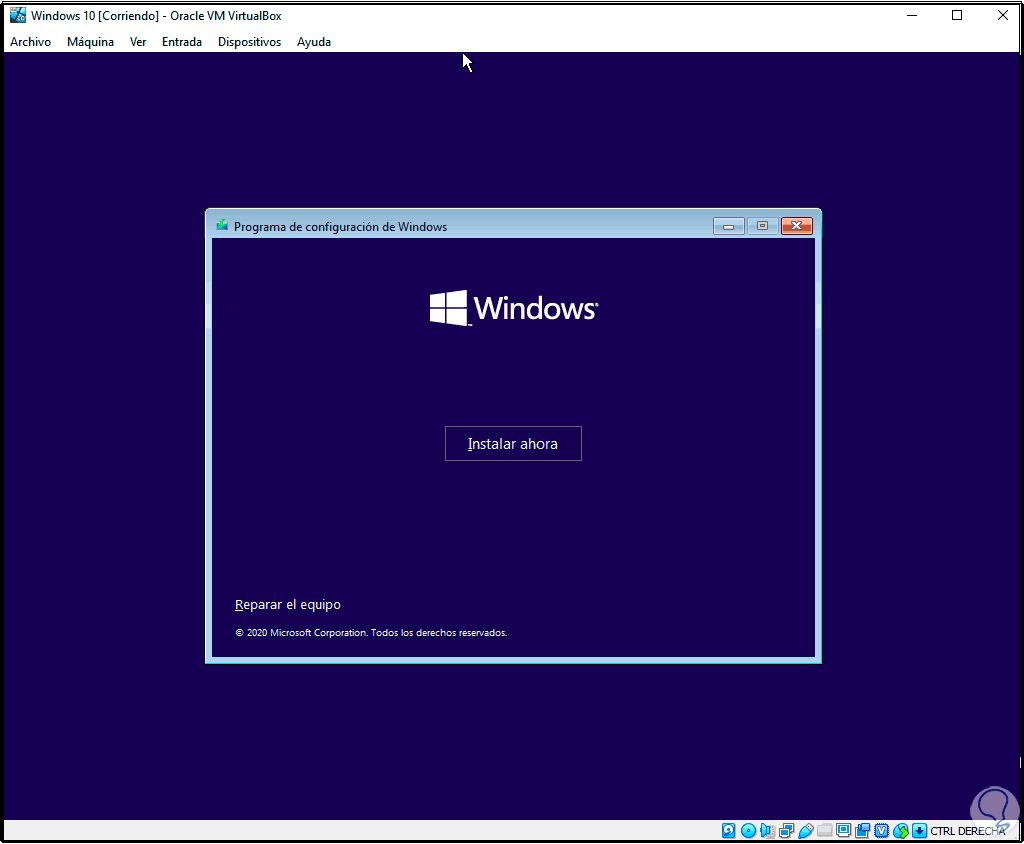Click the display monitor status icon
The image size is (1024, 844).
point(844,830)
